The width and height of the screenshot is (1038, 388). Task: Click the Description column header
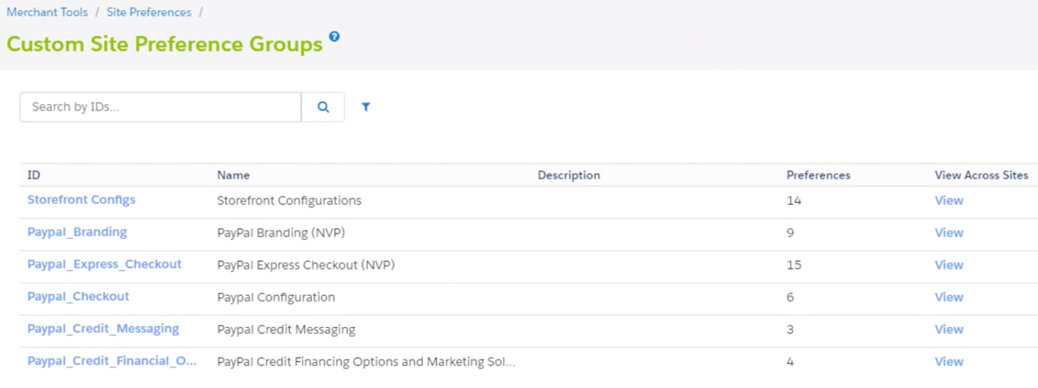569,175
